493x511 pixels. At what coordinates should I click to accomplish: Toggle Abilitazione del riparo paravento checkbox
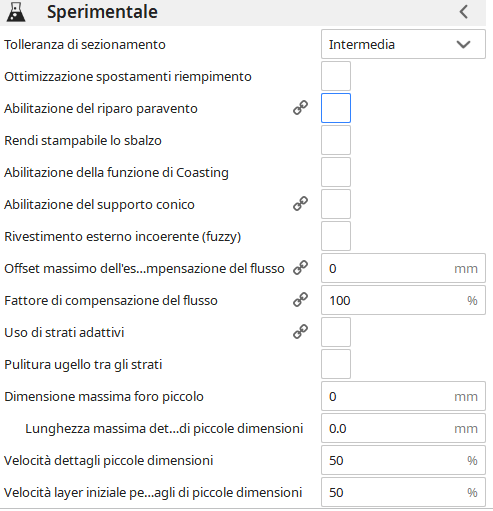(x=336, y=108)
